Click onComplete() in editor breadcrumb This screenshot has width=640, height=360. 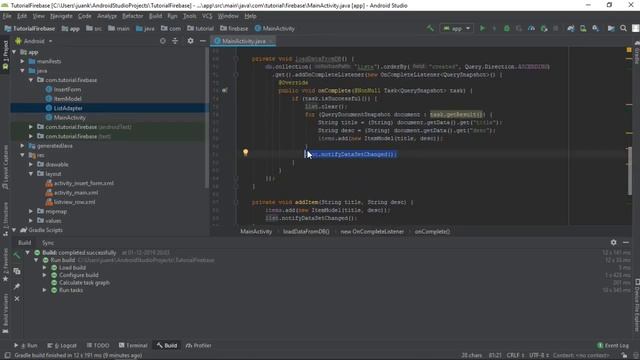(x=432, y=231)
